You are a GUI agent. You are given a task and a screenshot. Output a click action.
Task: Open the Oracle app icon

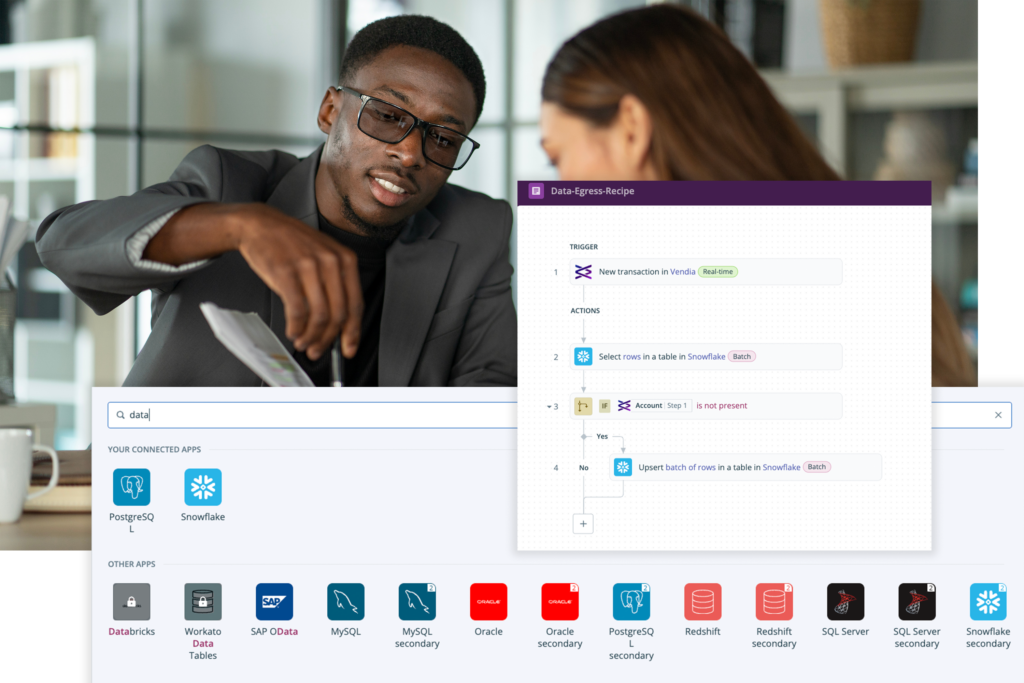pos(488,601)
